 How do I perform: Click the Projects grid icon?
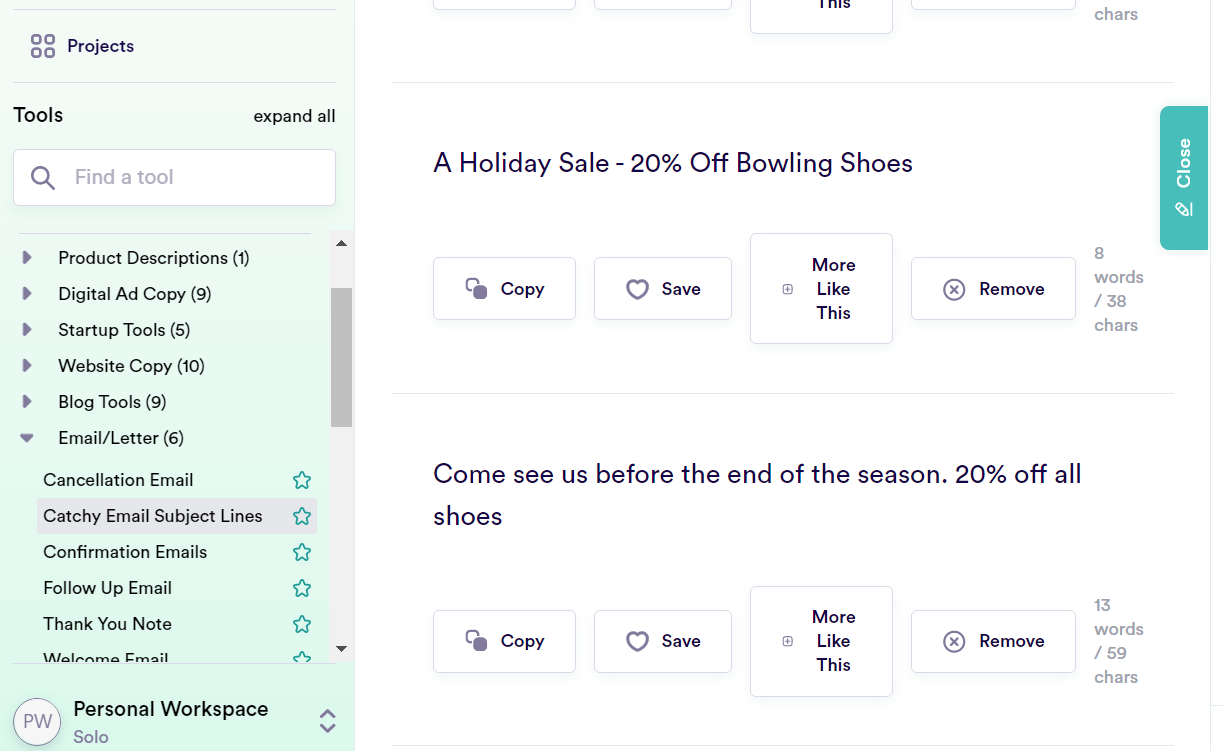coord(41,45)
